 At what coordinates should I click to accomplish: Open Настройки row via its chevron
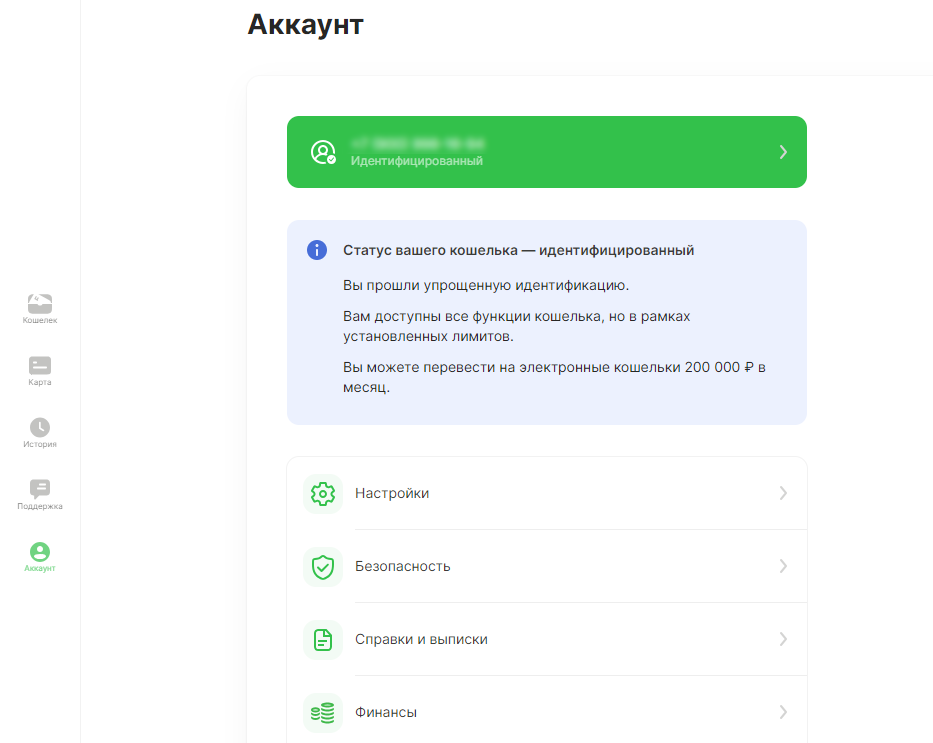[x=783, y=493]
